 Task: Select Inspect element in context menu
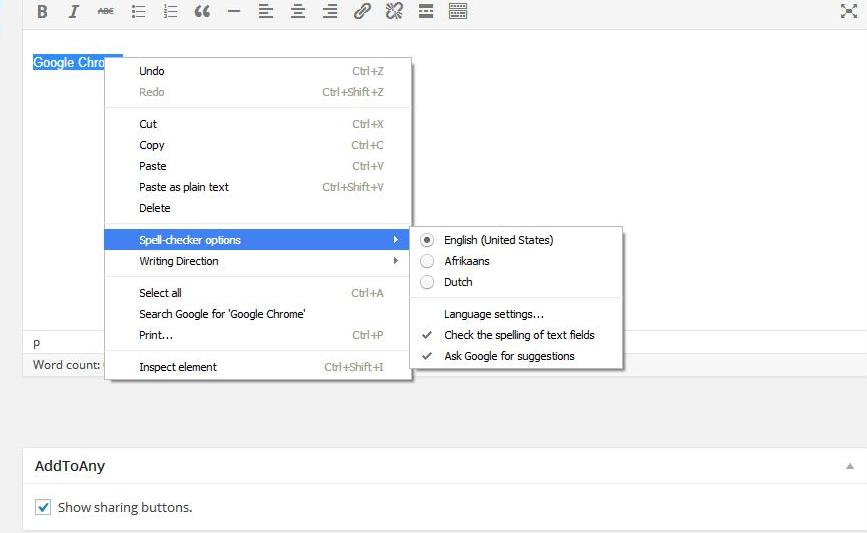178,367
